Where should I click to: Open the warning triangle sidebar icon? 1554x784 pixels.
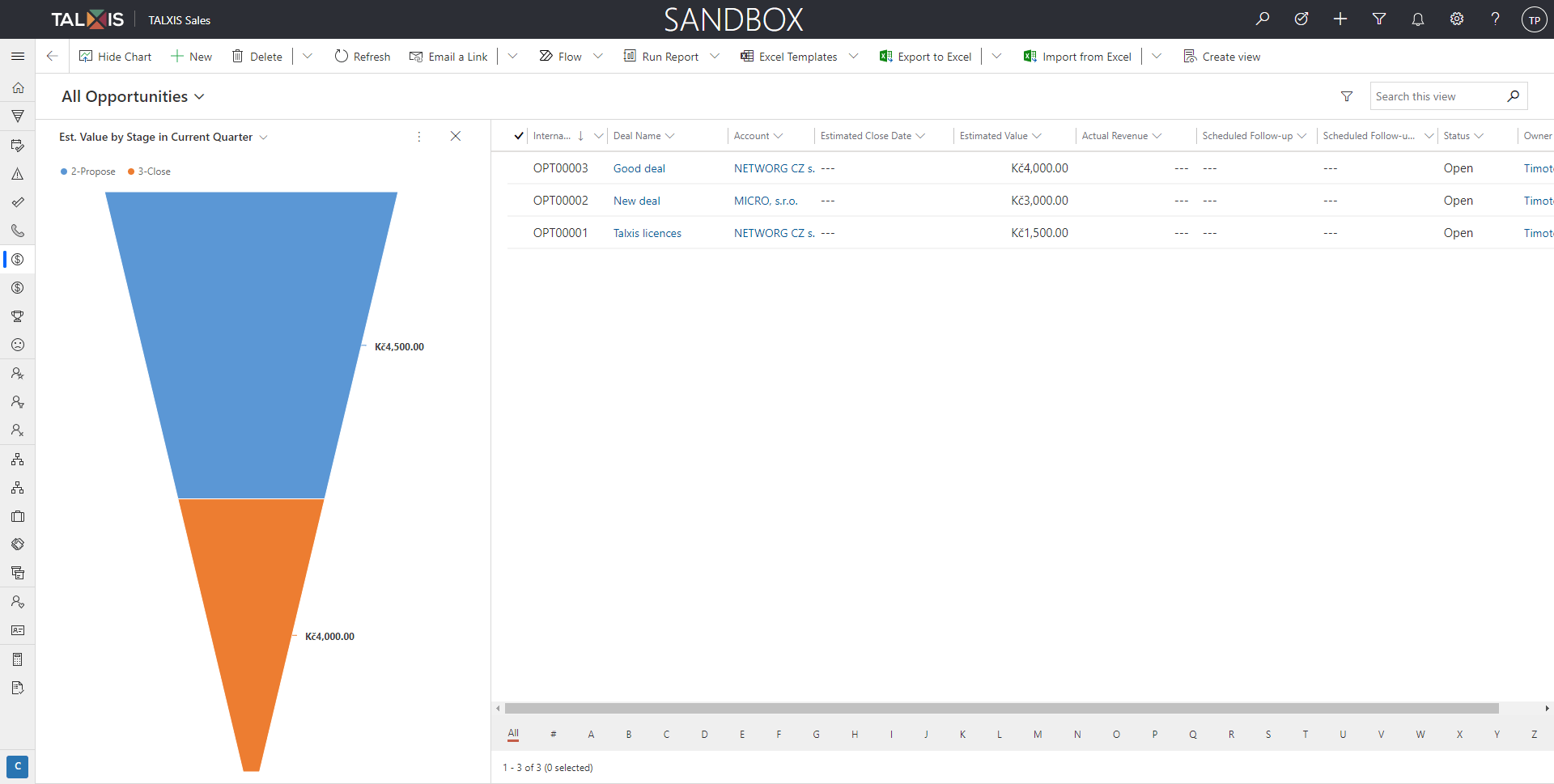tap(18, 174)
